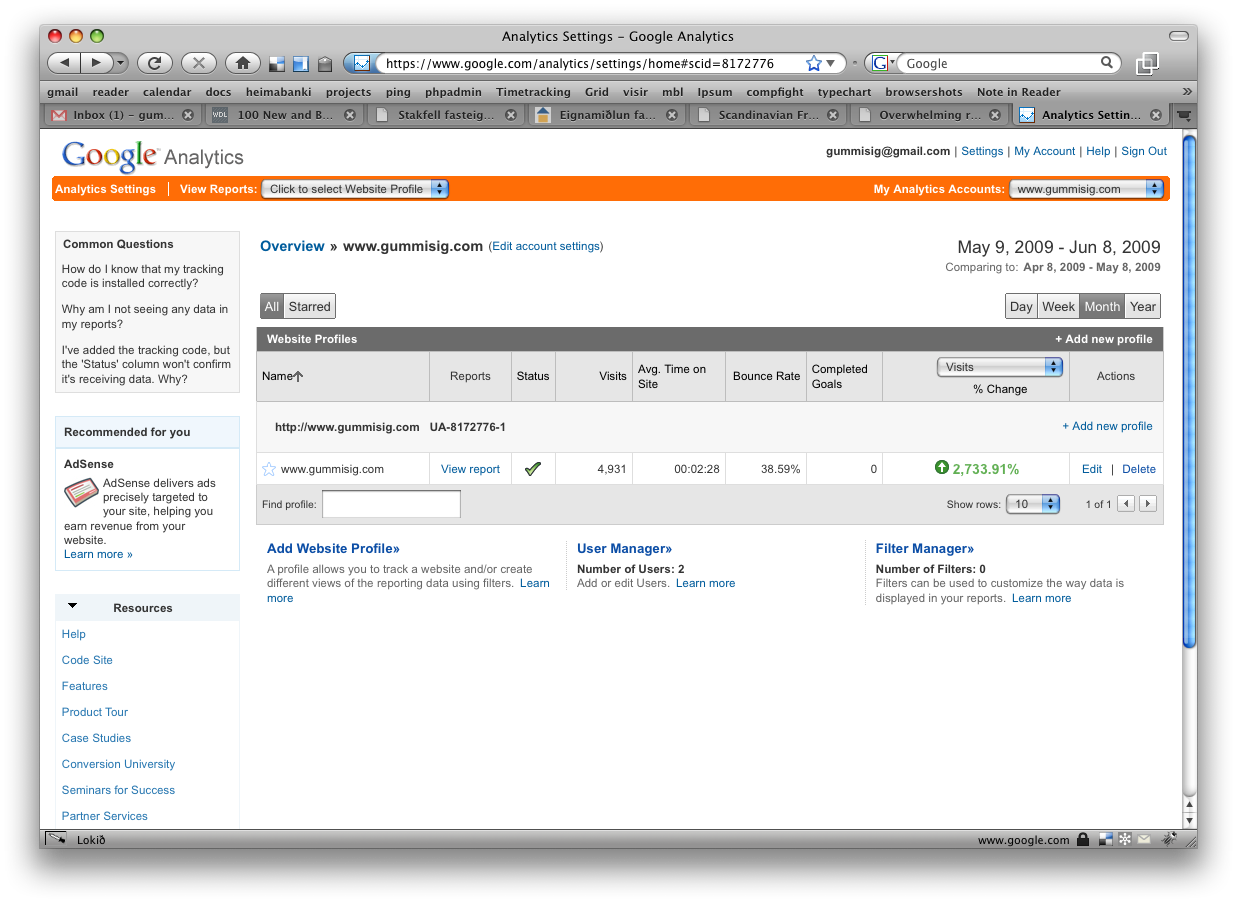Click the Google search box in toolbar

[x=998, y=63]
